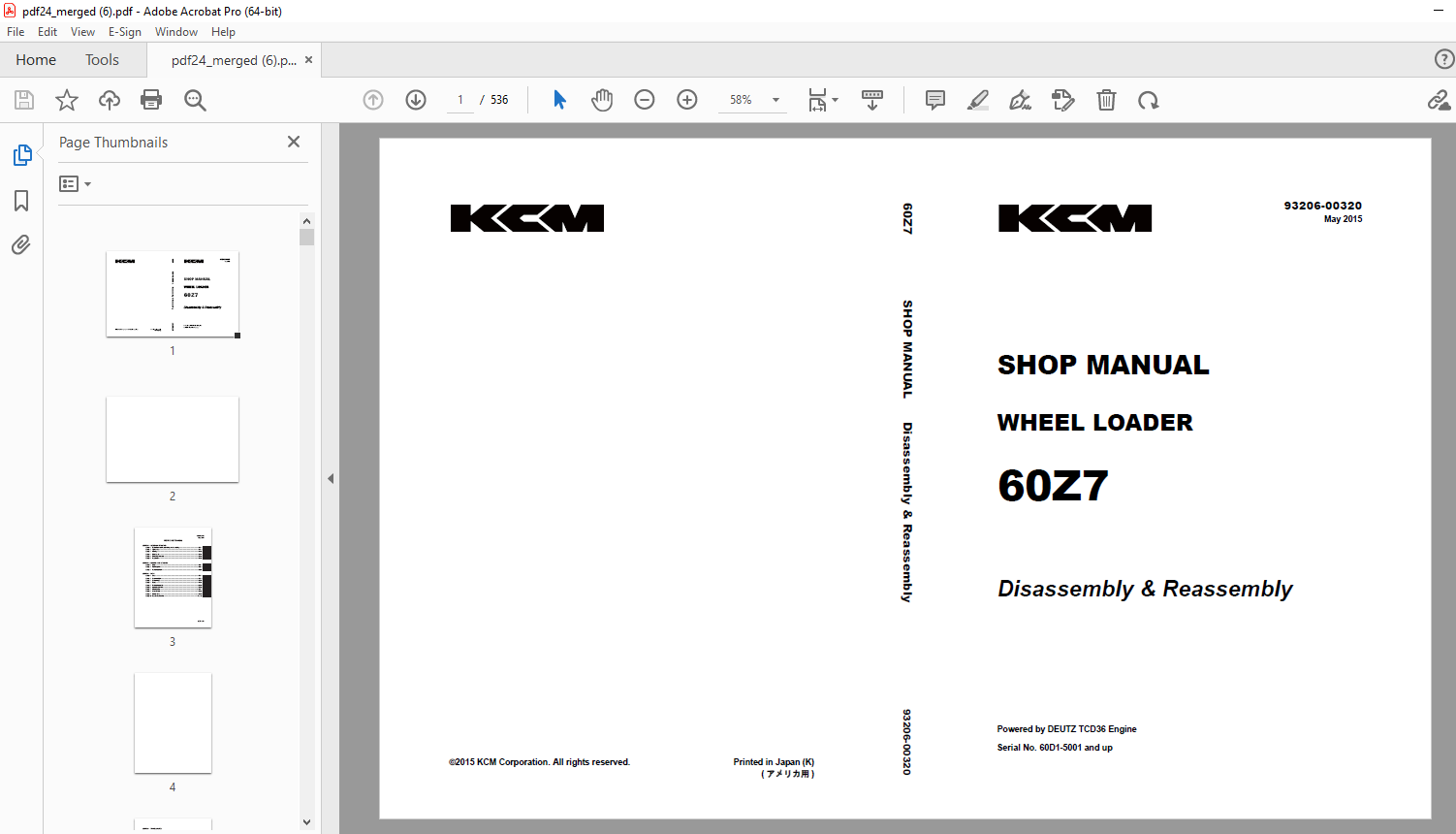
Task: Open the Find text magnifier tool
Action: tap(195, 100)
